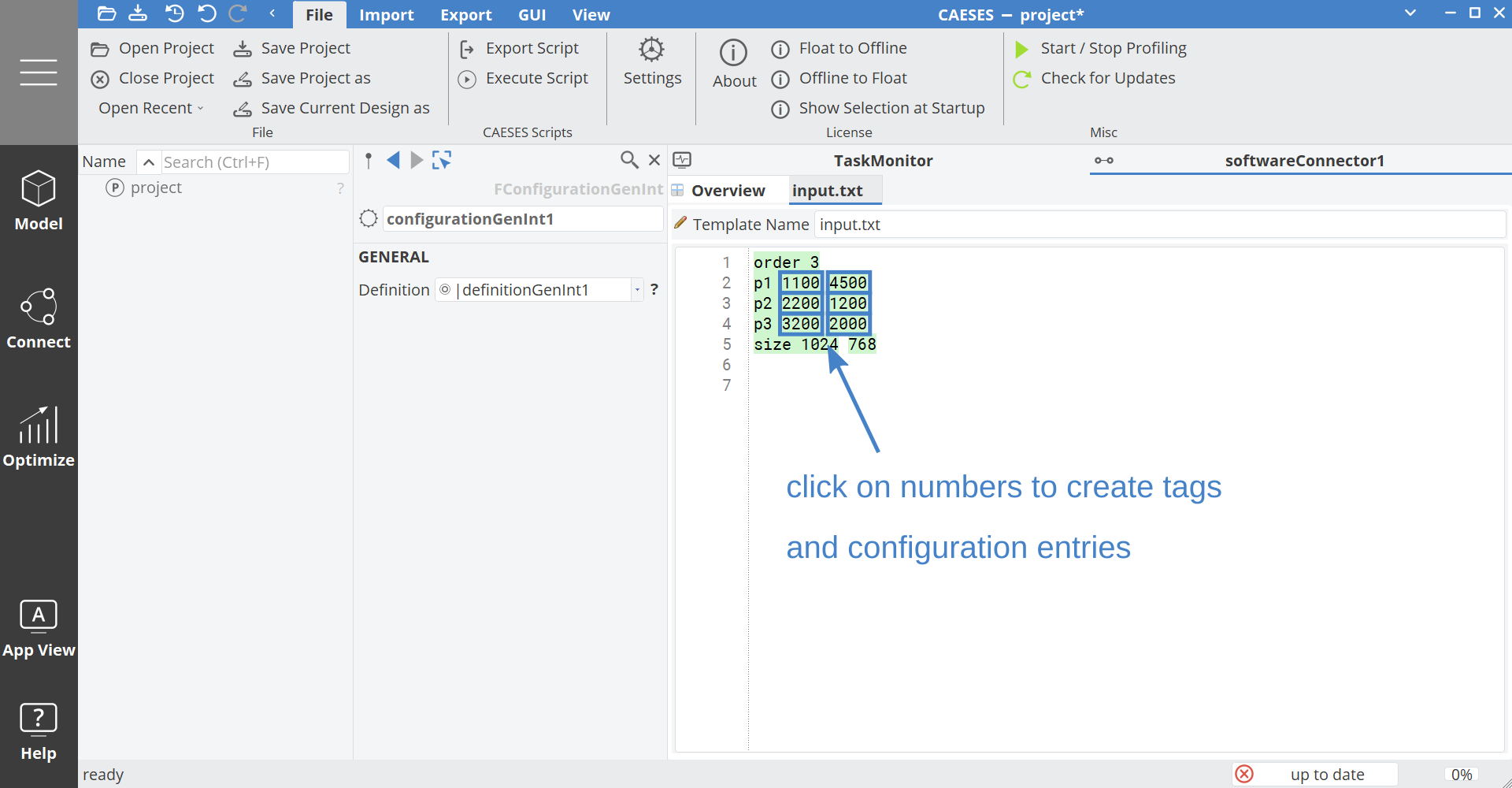Select the File ribbon tab
The height and width of the screenshot is (788, 1512).
click(x=319, y=15)
